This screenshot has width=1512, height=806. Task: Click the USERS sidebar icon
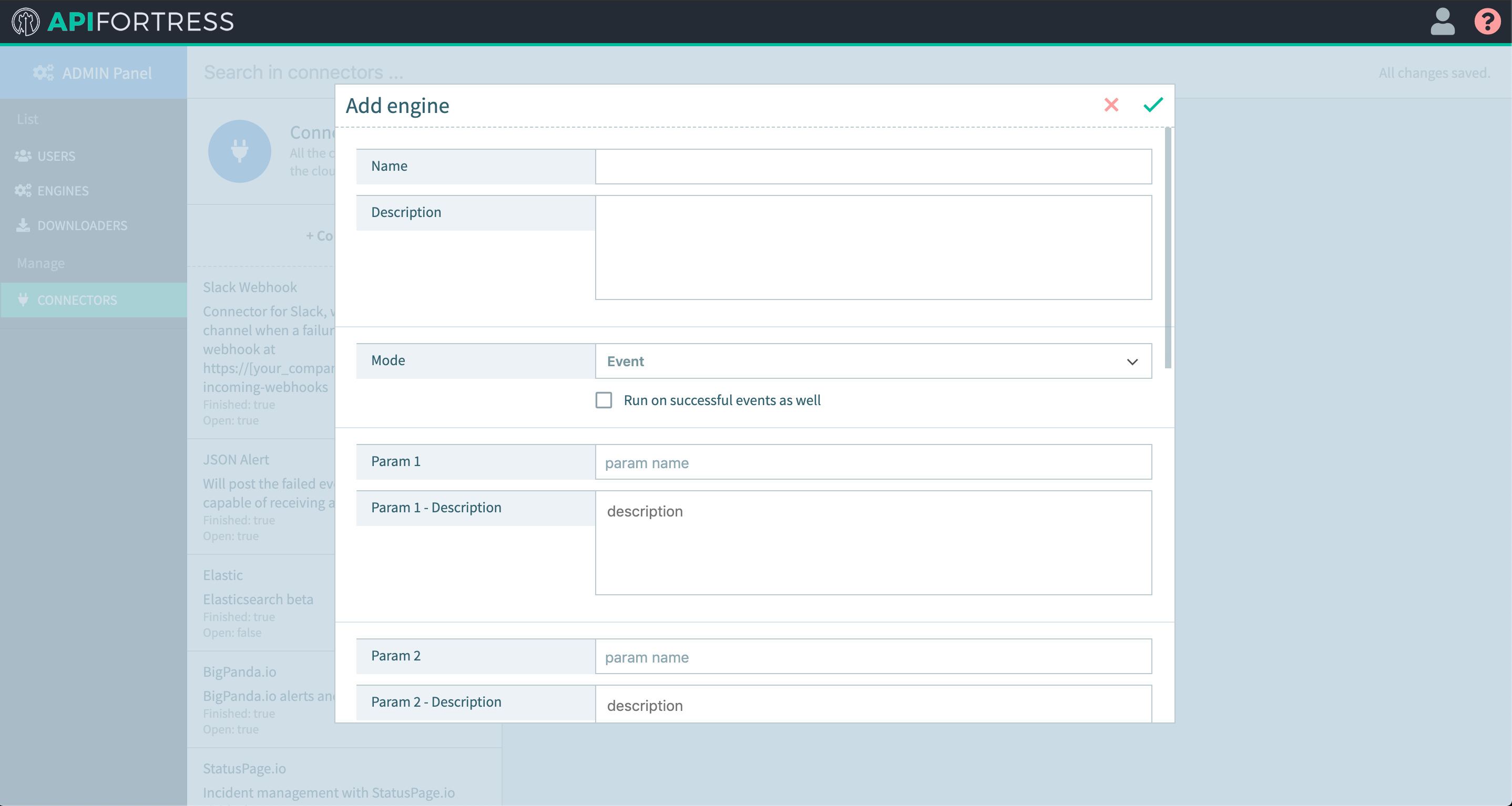(x=22, y=156)
